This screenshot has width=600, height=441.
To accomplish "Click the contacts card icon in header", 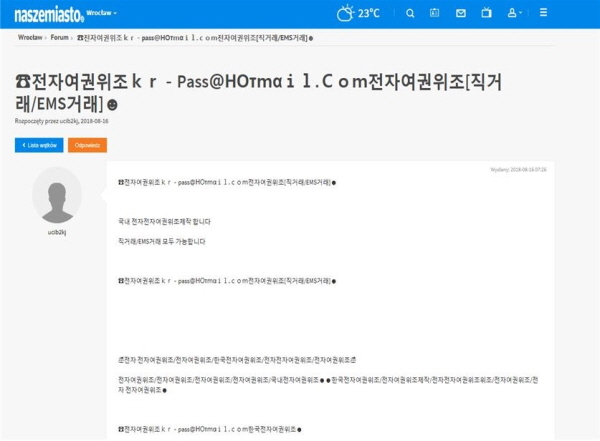I will [x=436, y=13].
